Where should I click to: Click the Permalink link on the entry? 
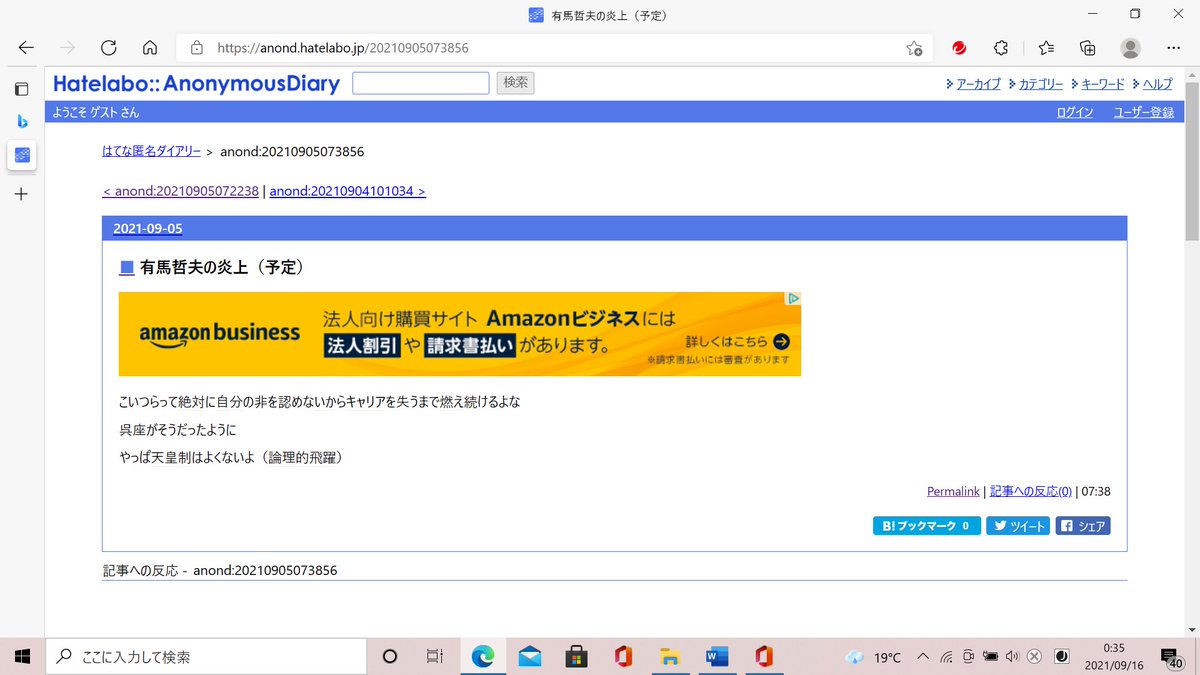pos(952,490)
